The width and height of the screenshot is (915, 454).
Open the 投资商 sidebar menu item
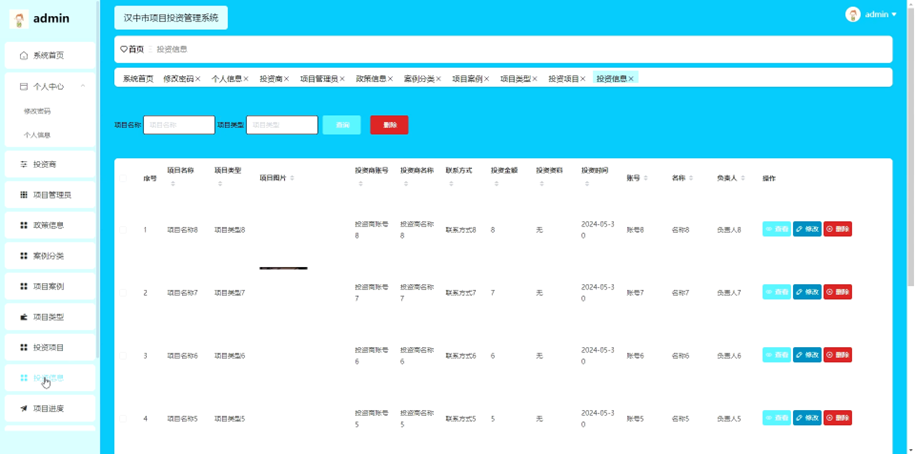50,165
